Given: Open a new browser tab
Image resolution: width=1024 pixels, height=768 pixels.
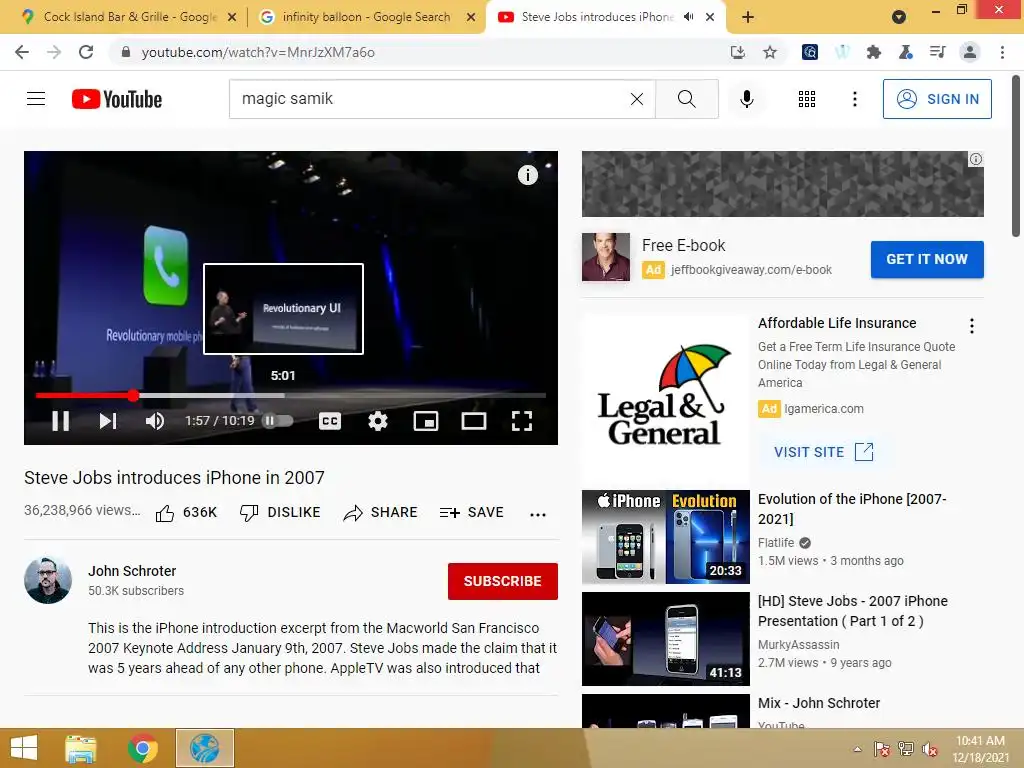Looking at the screenshot, I should (x=748, y=17).
